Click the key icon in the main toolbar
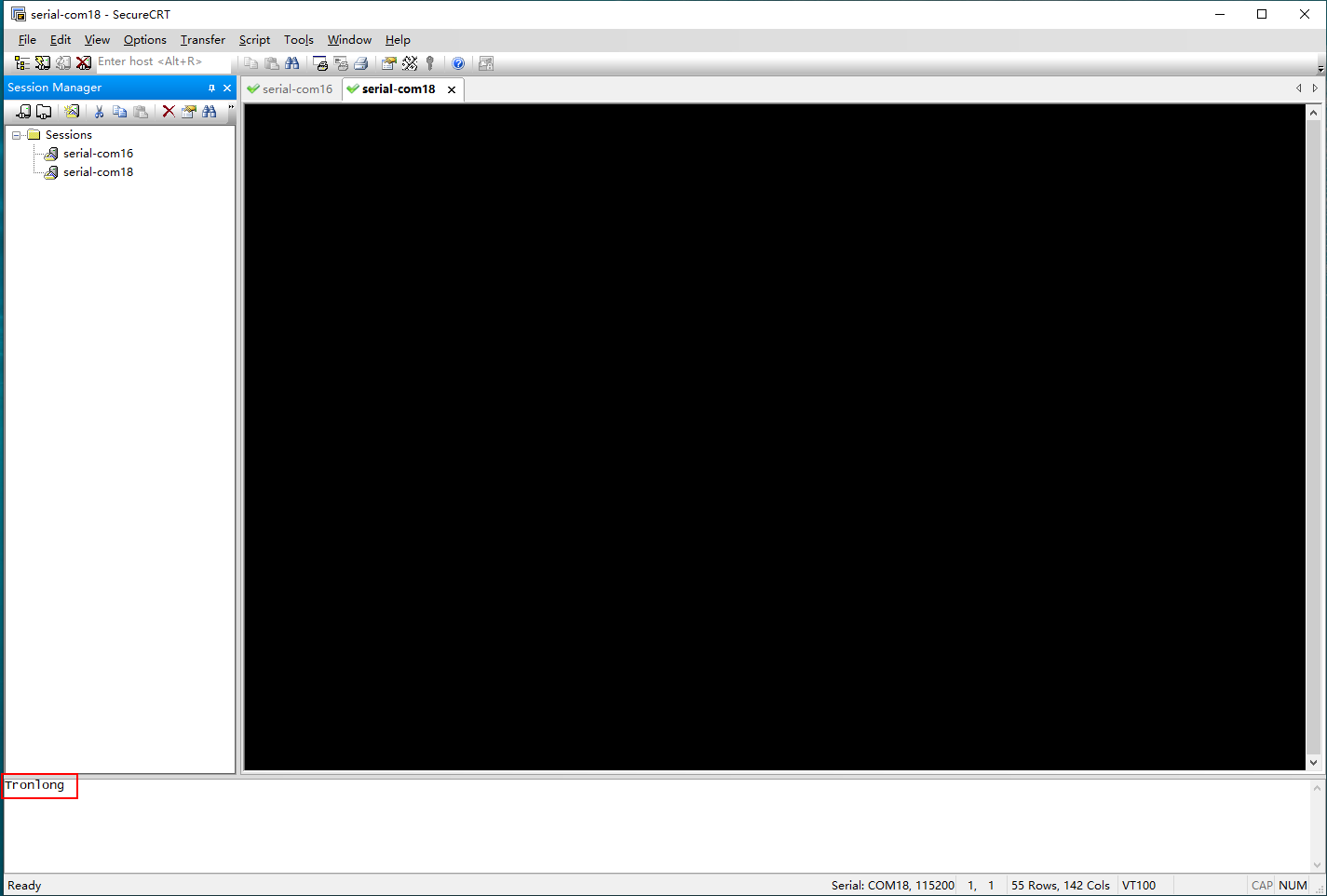The height and width of the screenshot is (896, 1327). (x=430, y=63)
